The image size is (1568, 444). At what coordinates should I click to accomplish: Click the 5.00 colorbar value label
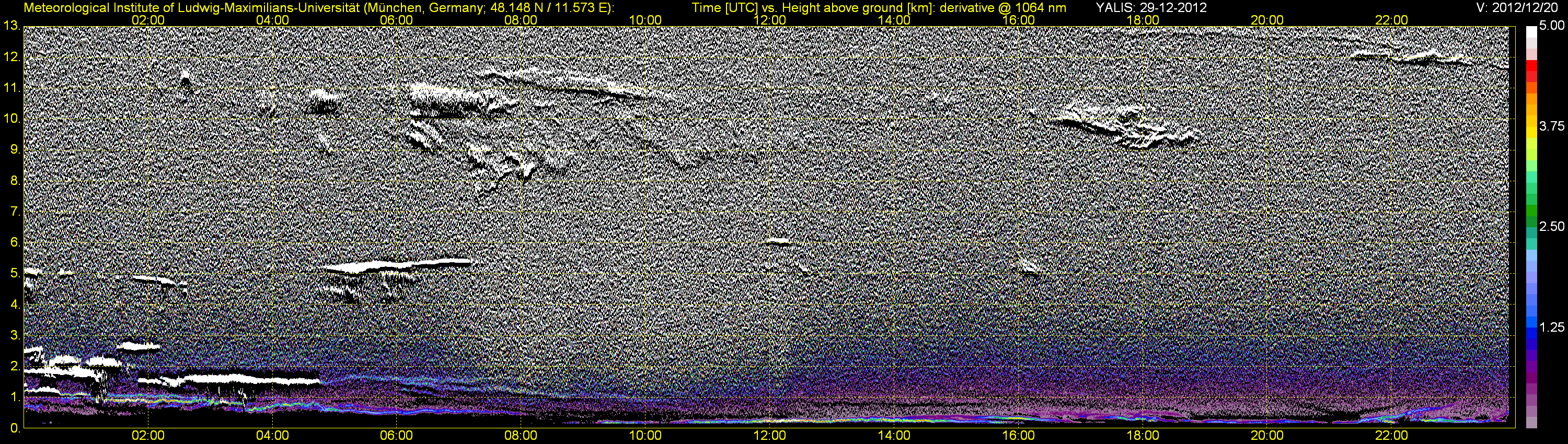pyautogui.click(x=1552, y=26)
